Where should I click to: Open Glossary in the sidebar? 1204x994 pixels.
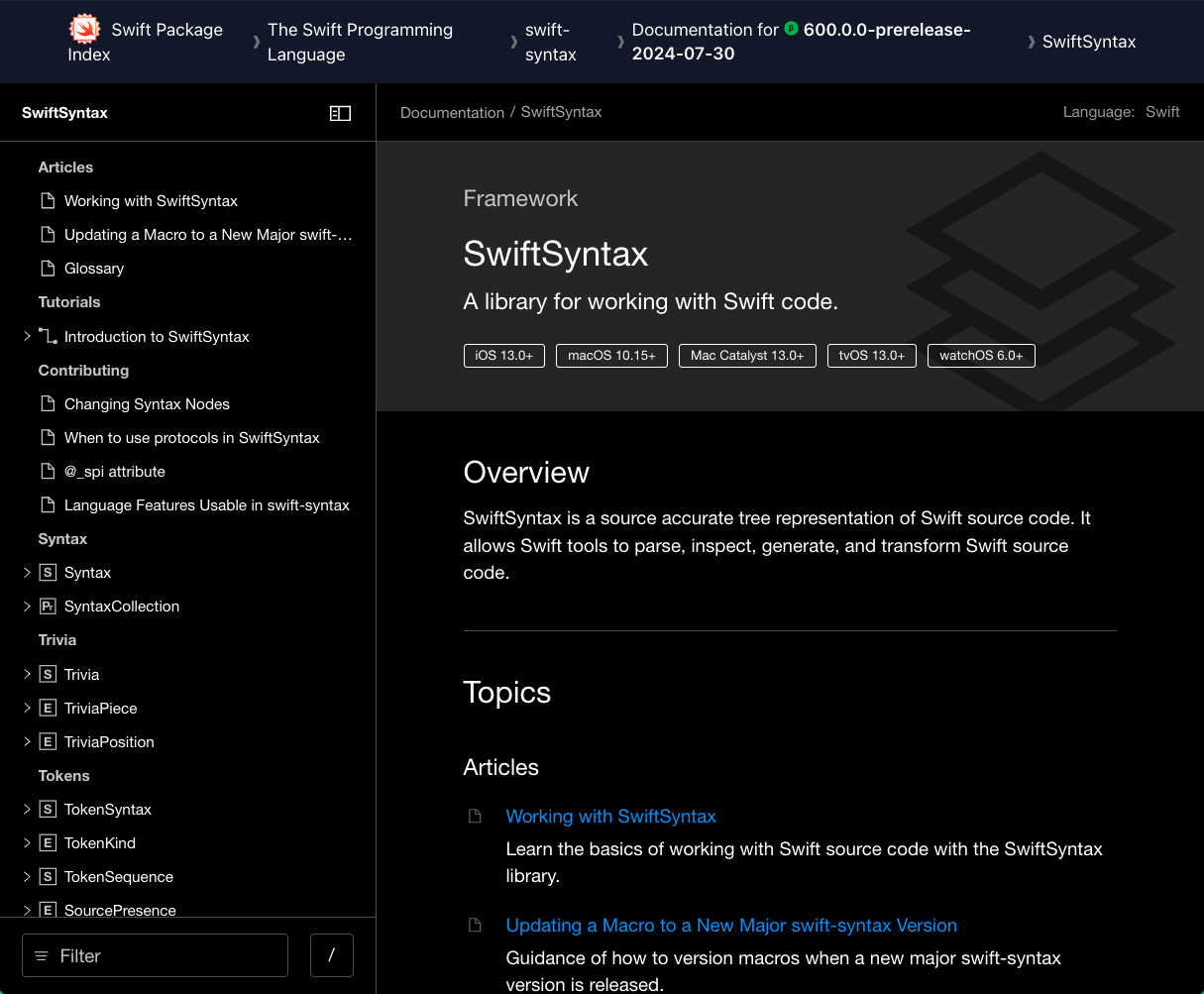click(94, 269)
